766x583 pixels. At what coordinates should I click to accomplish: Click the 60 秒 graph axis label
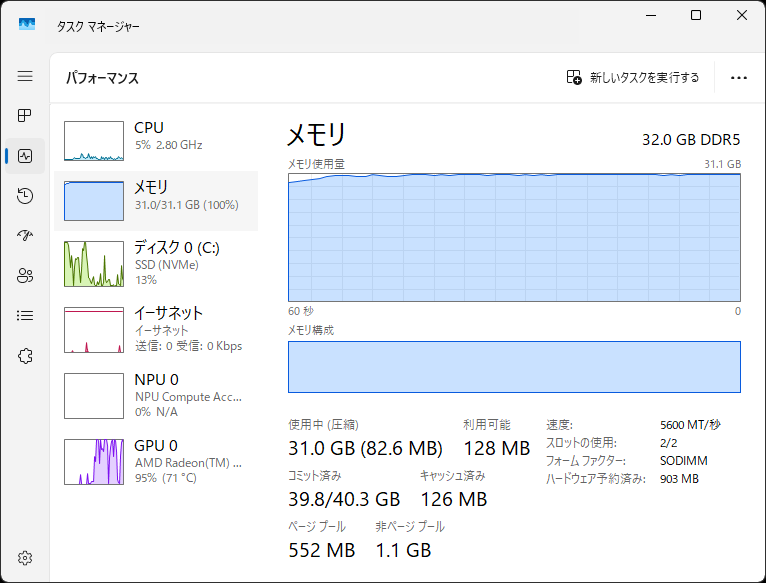[x=301, y=311]
